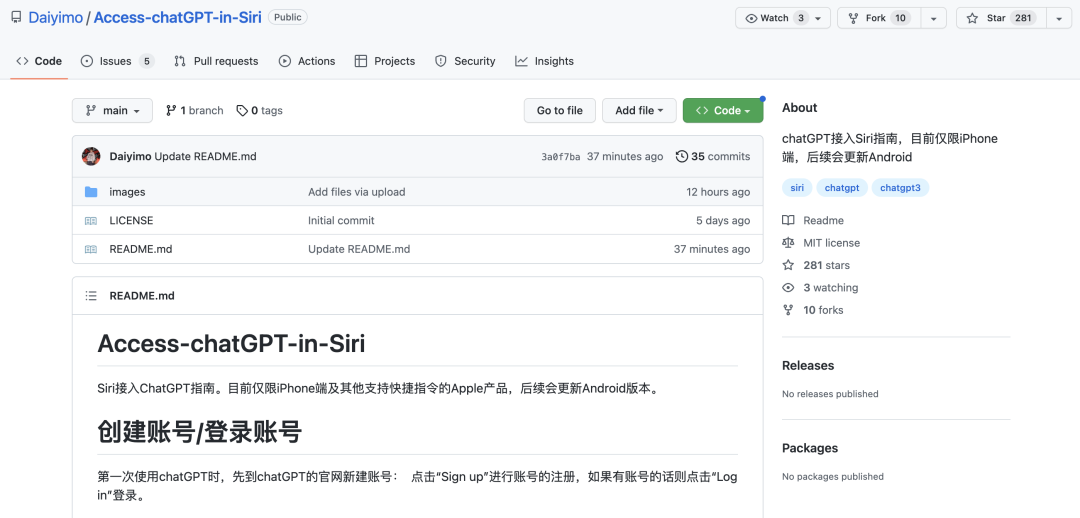The image size is (1080, 518).
Task: Open the README outline list icon
Action: (x=91, y=296)
